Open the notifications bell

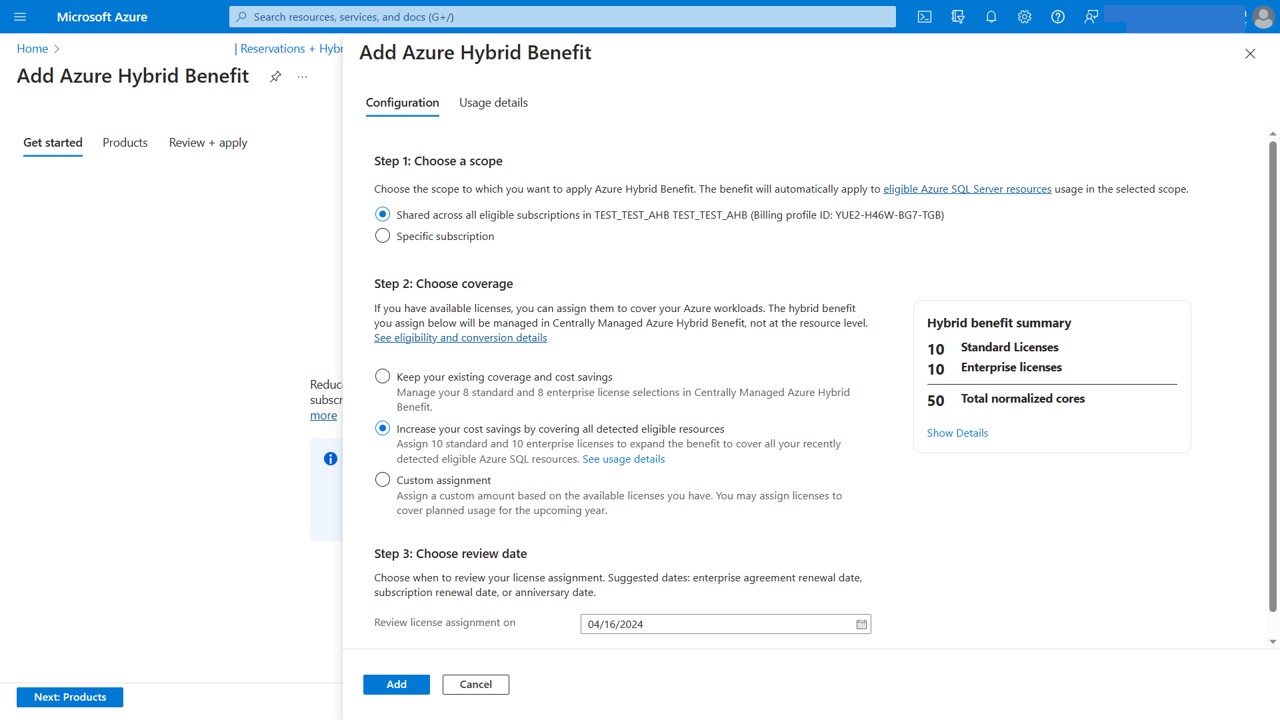click(x=991, y=16)
